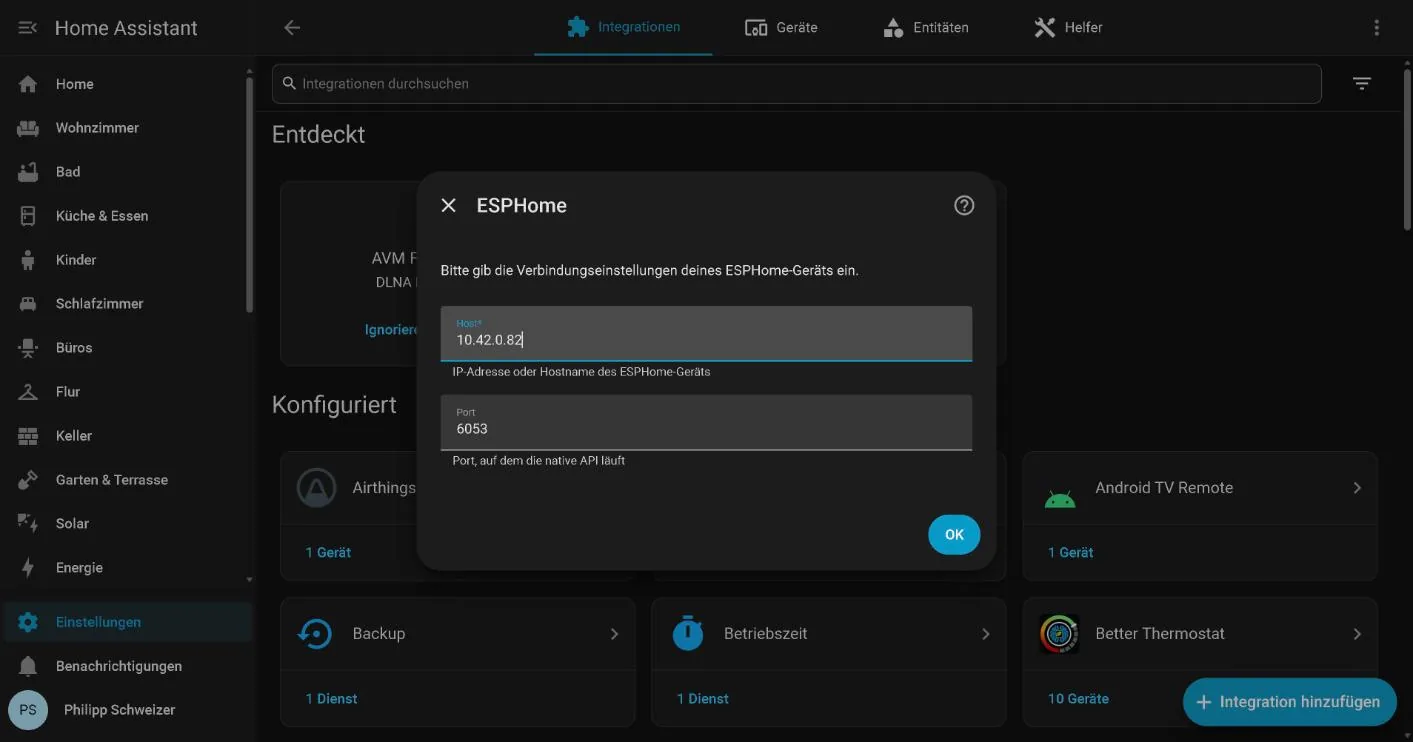The image size is (1413, 742).
Task: Open ESPHome dialog help icon
Action: point(964,205)
